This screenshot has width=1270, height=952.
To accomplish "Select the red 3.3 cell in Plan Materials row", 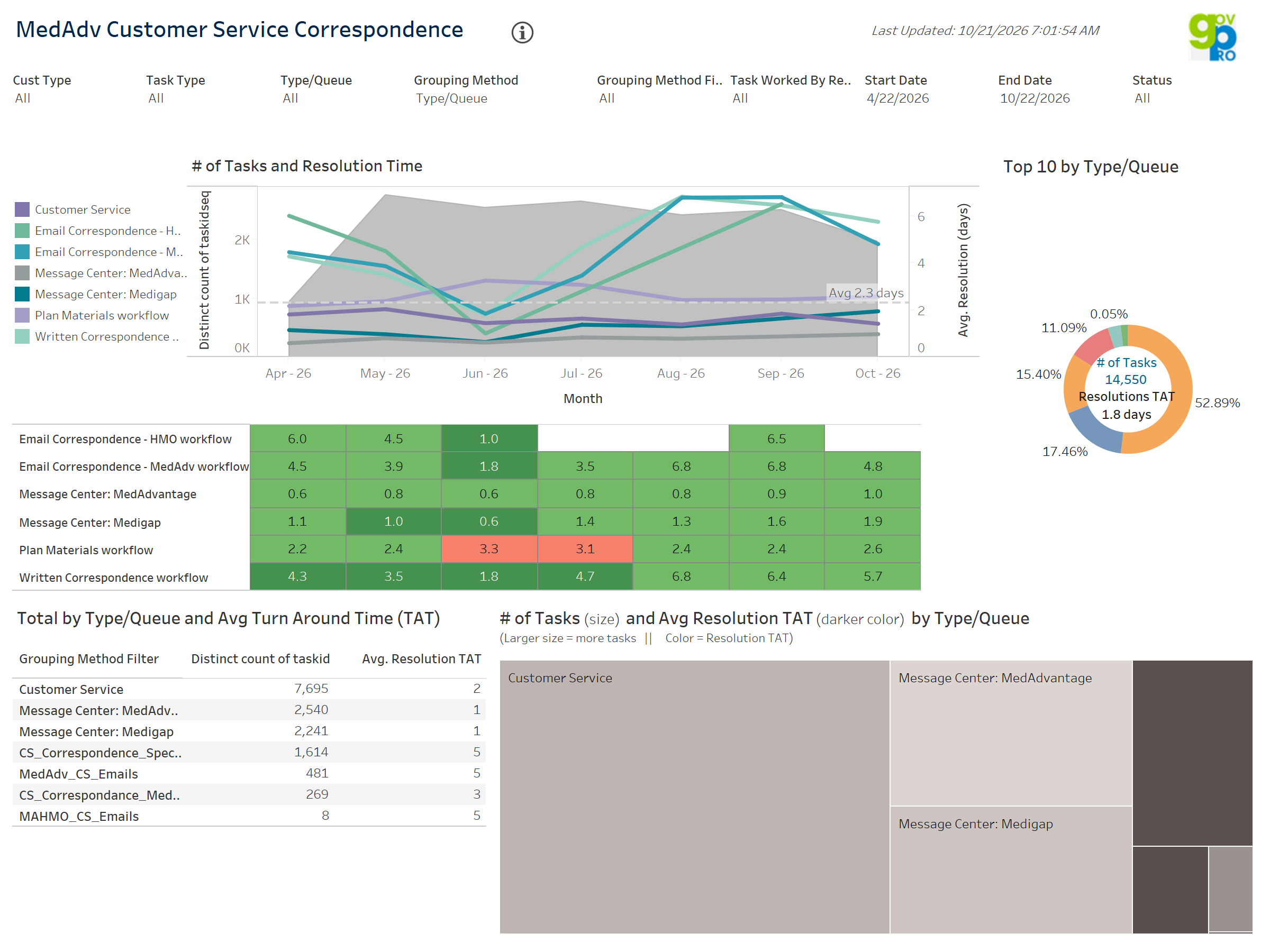I will 489,549.
